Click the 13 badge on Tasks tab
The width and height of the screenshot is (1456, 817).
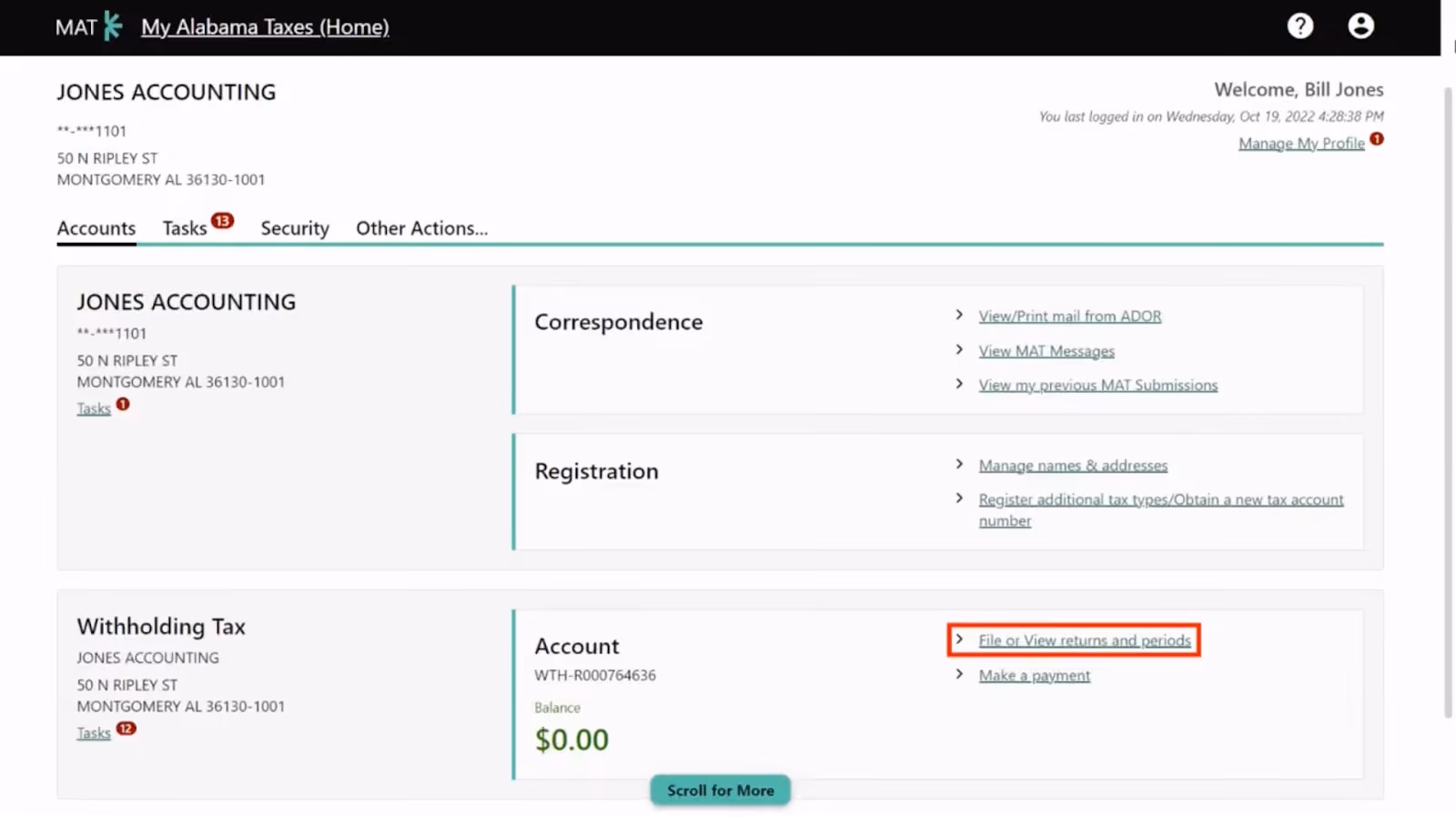coord(223,220)
